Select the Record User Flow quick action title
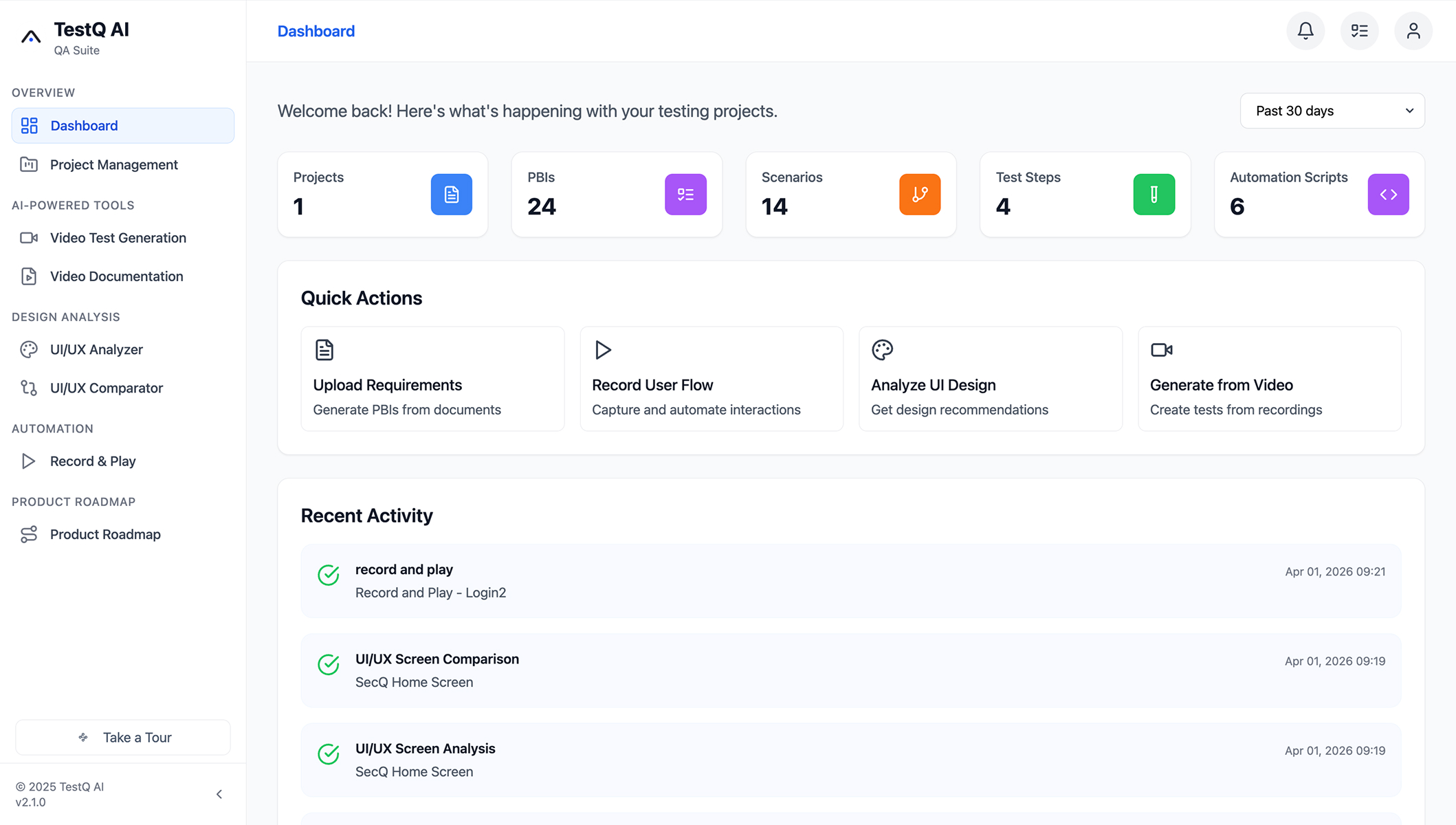Image resolution: width=1456 pixels, height=825 pixels. click(652, 385)
